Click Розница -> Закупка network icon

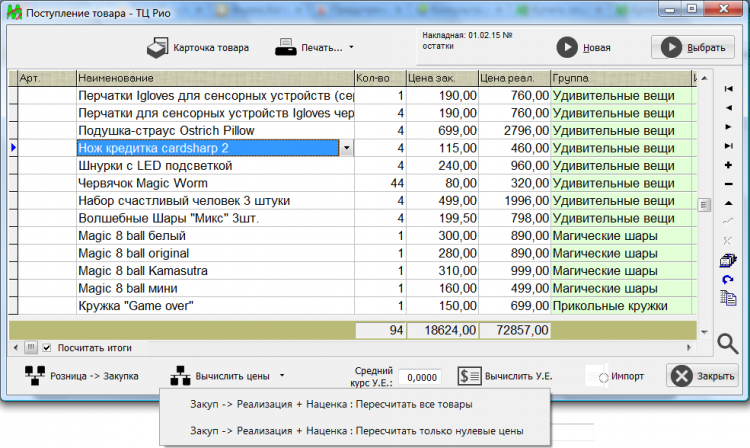(35, 376)
